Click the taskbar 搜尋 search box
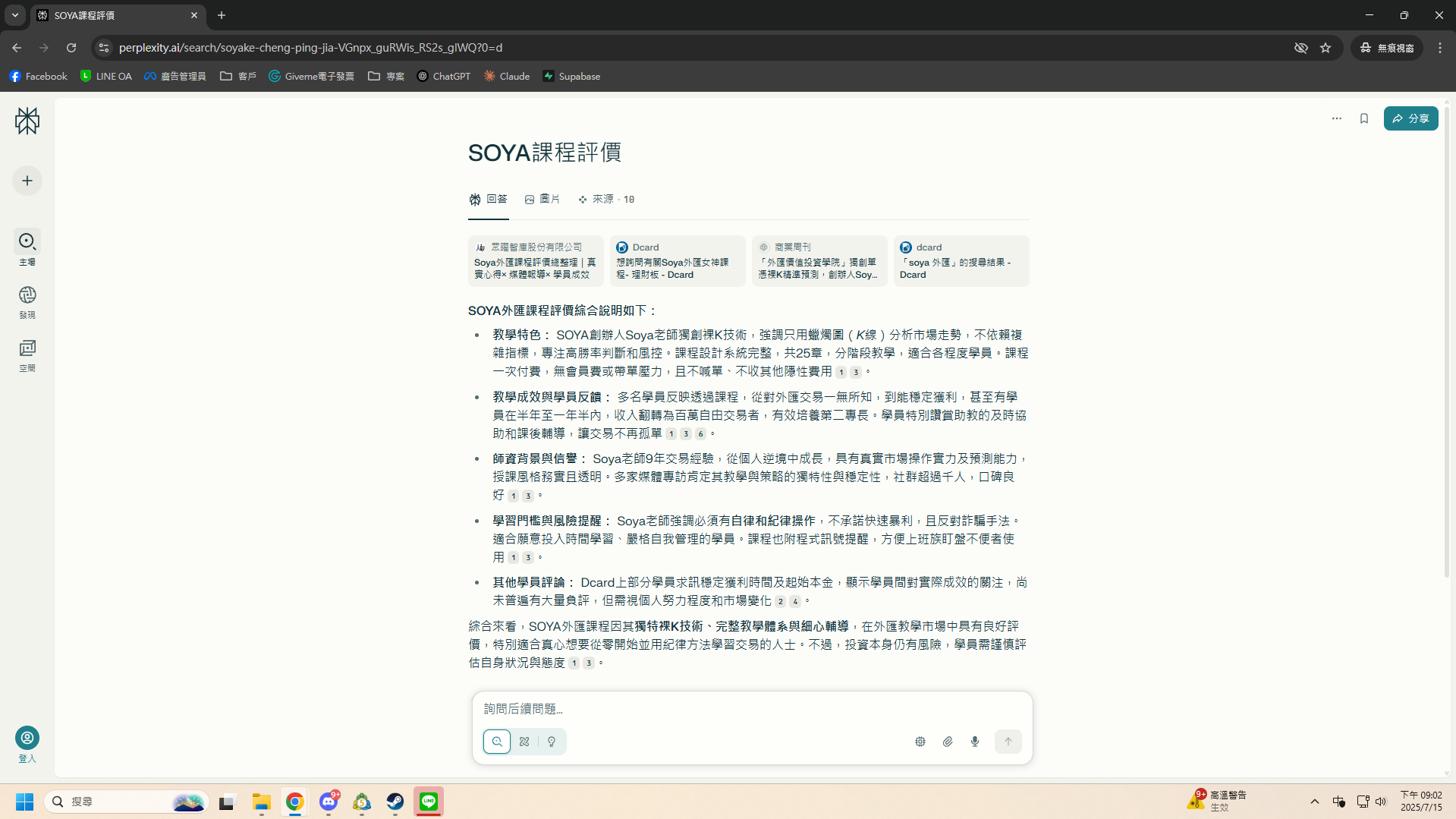Image resolution: width=1456 pixels, height=819 pixels. click(126, 802)
